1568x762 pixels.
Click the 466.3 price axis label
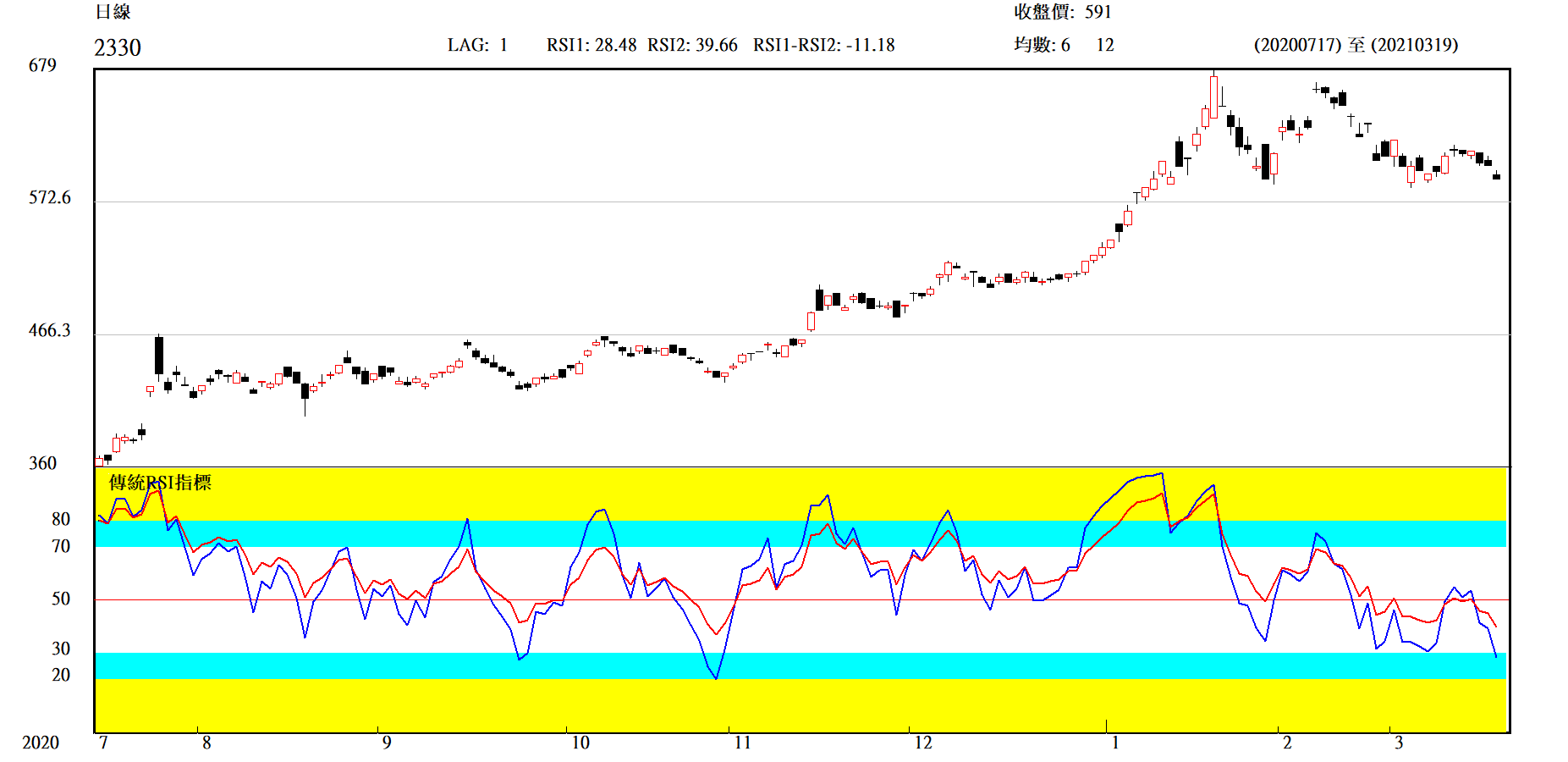(x=50, y=330)
